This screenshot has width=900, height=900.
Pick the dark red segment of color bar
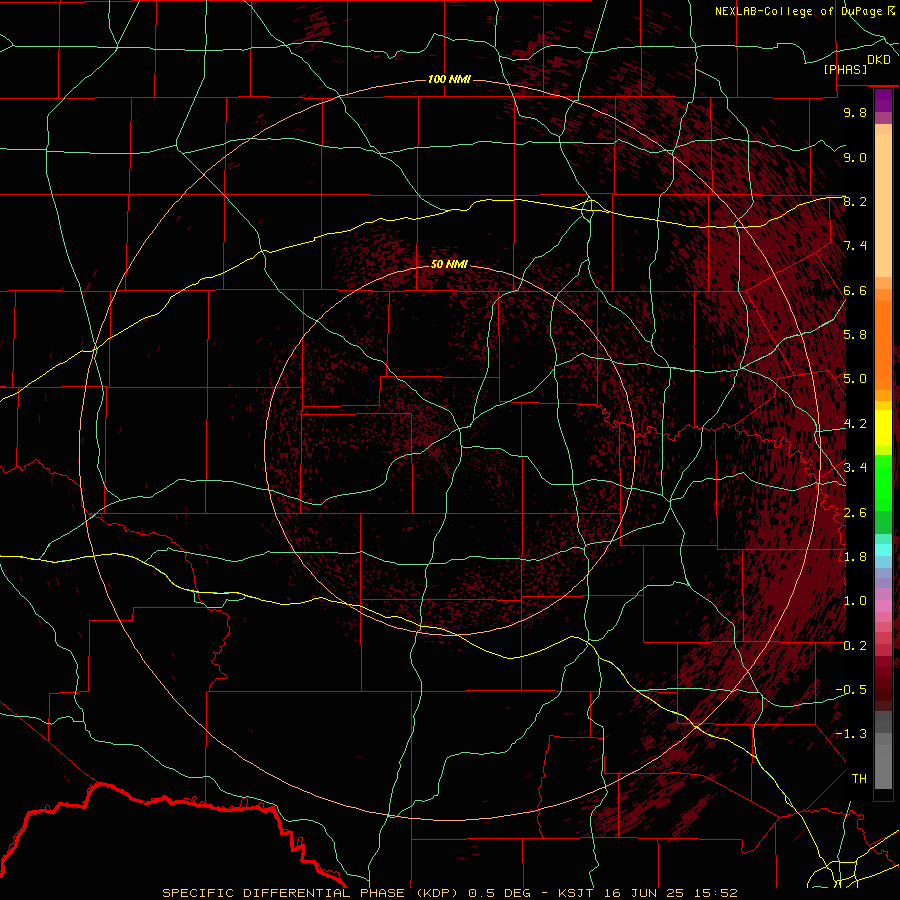click(883, 684)
